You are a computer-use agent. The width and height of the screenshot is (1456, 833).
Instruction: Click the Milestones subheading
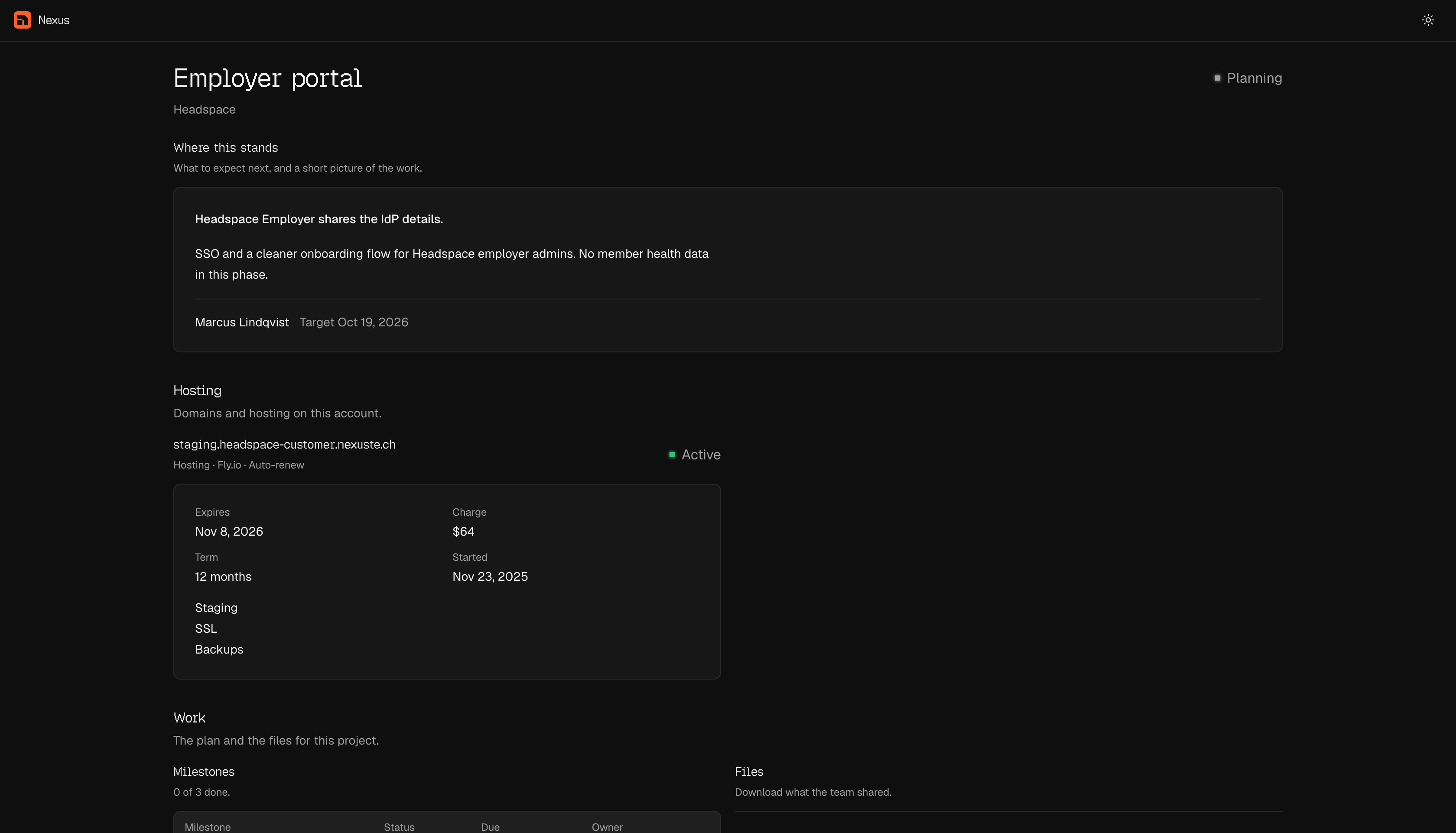tap(204, 772)
